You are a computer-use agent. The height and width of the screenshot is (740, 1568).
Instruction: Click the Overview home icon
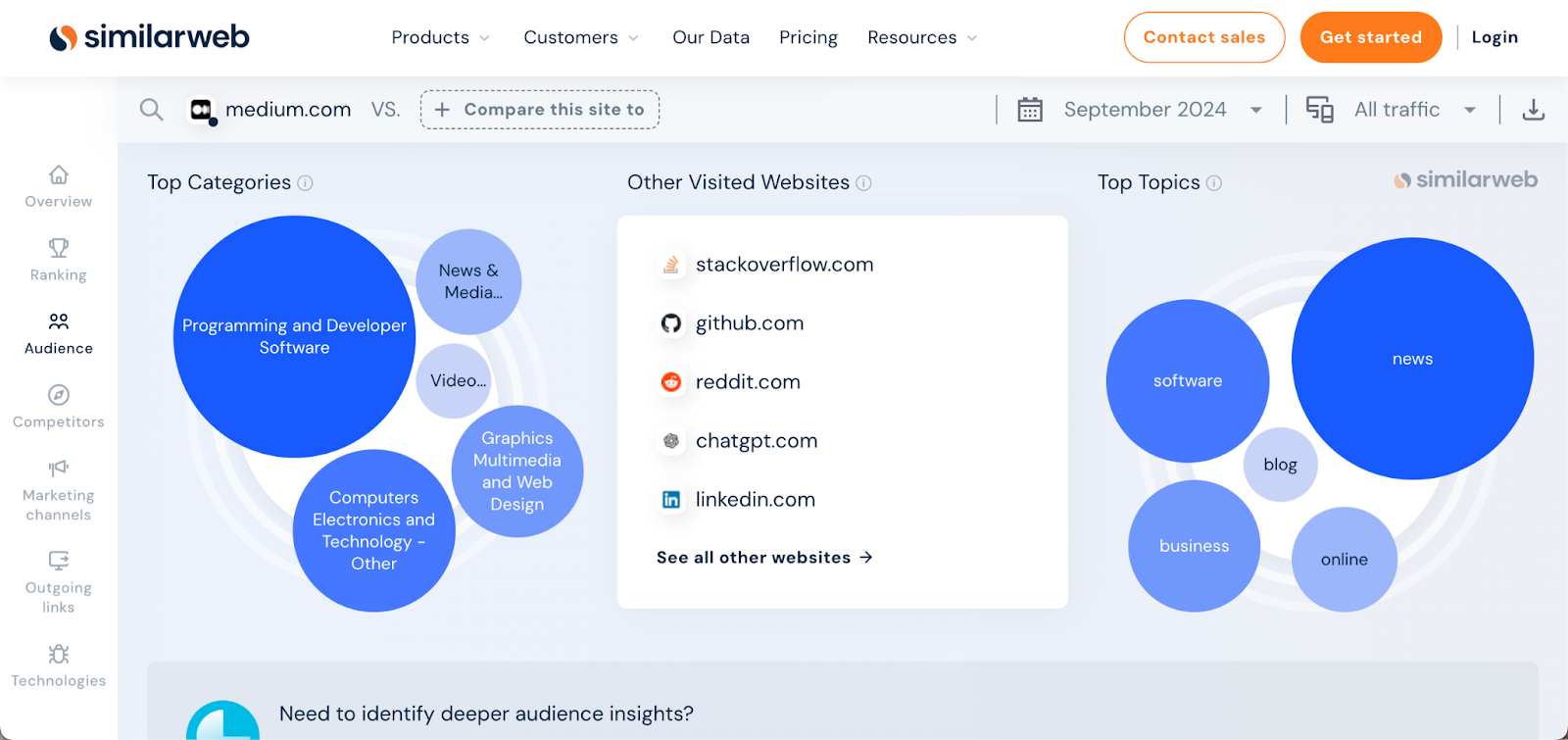click(59, 174)
